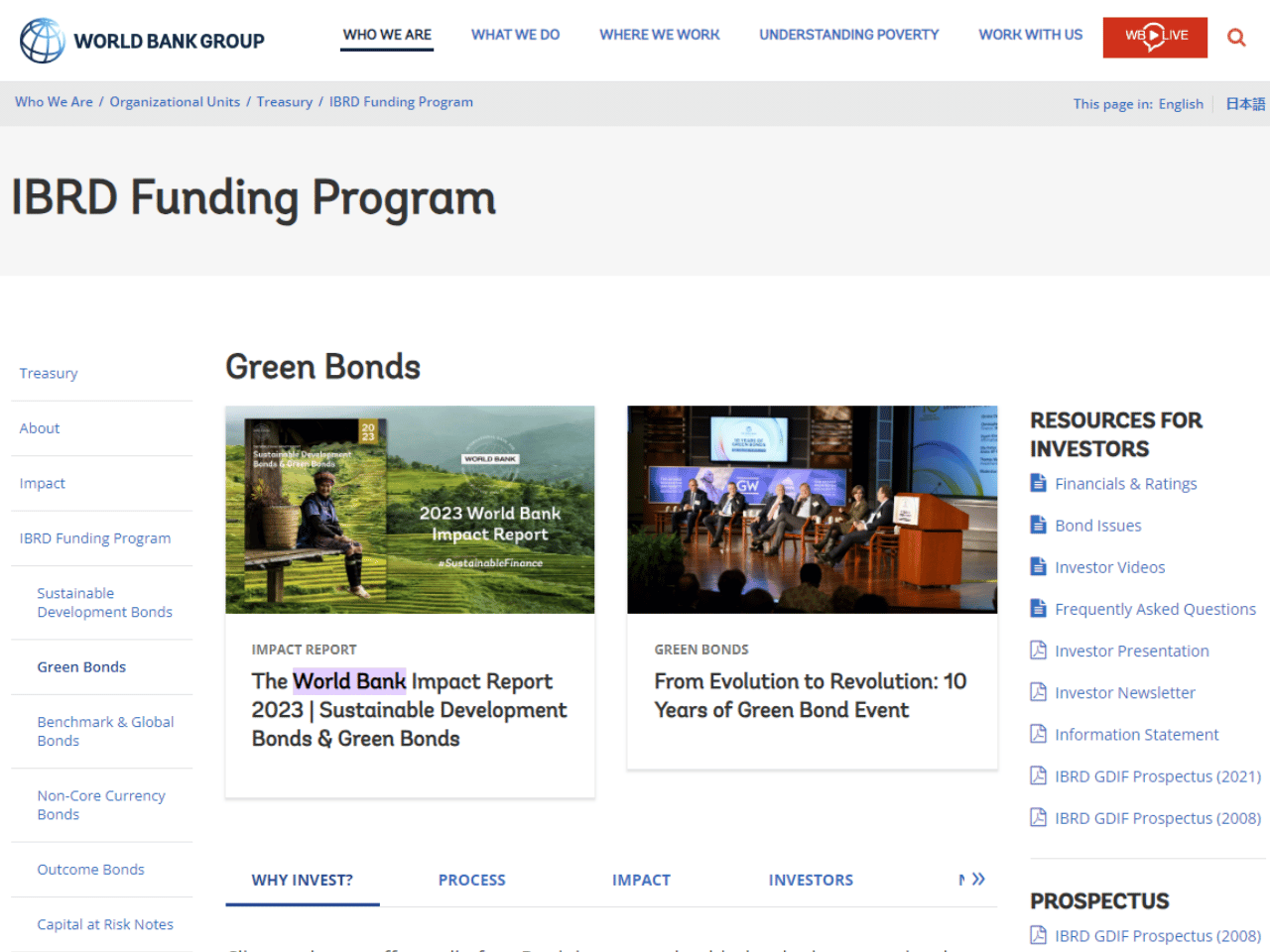The image size is (1270, 952).
Task: Open Benchmark & Global Bonds sidebar link
Action: pos(105,732)
